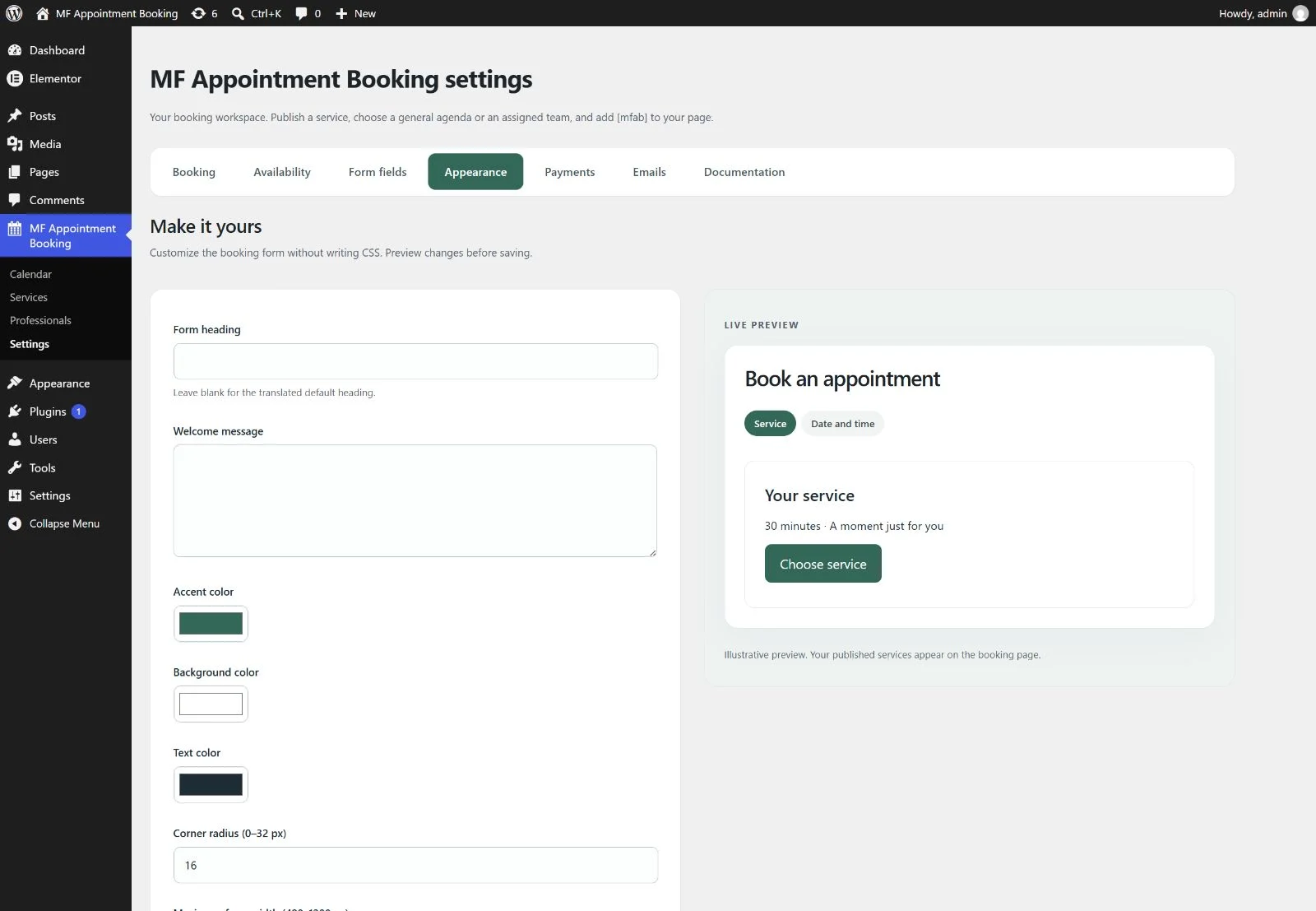1316x911 pixels.
Task: Click the Elementor label in sidebar
Action: 55,78
